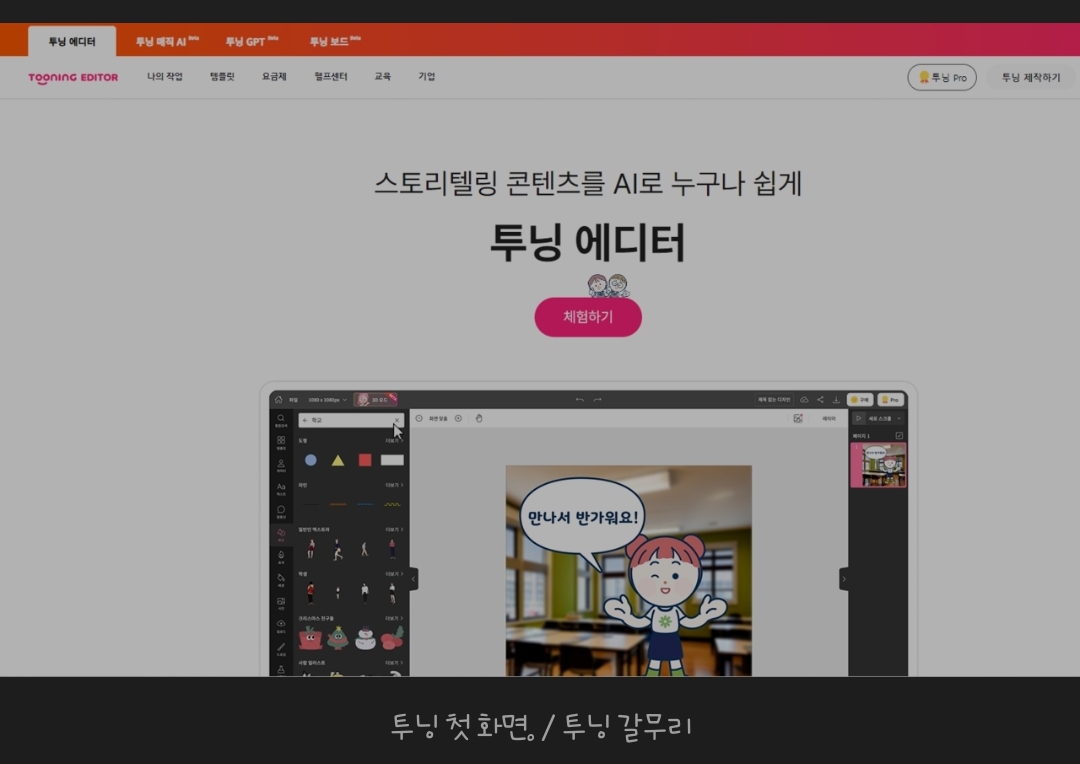Select the character icon in sidebar

281,466
